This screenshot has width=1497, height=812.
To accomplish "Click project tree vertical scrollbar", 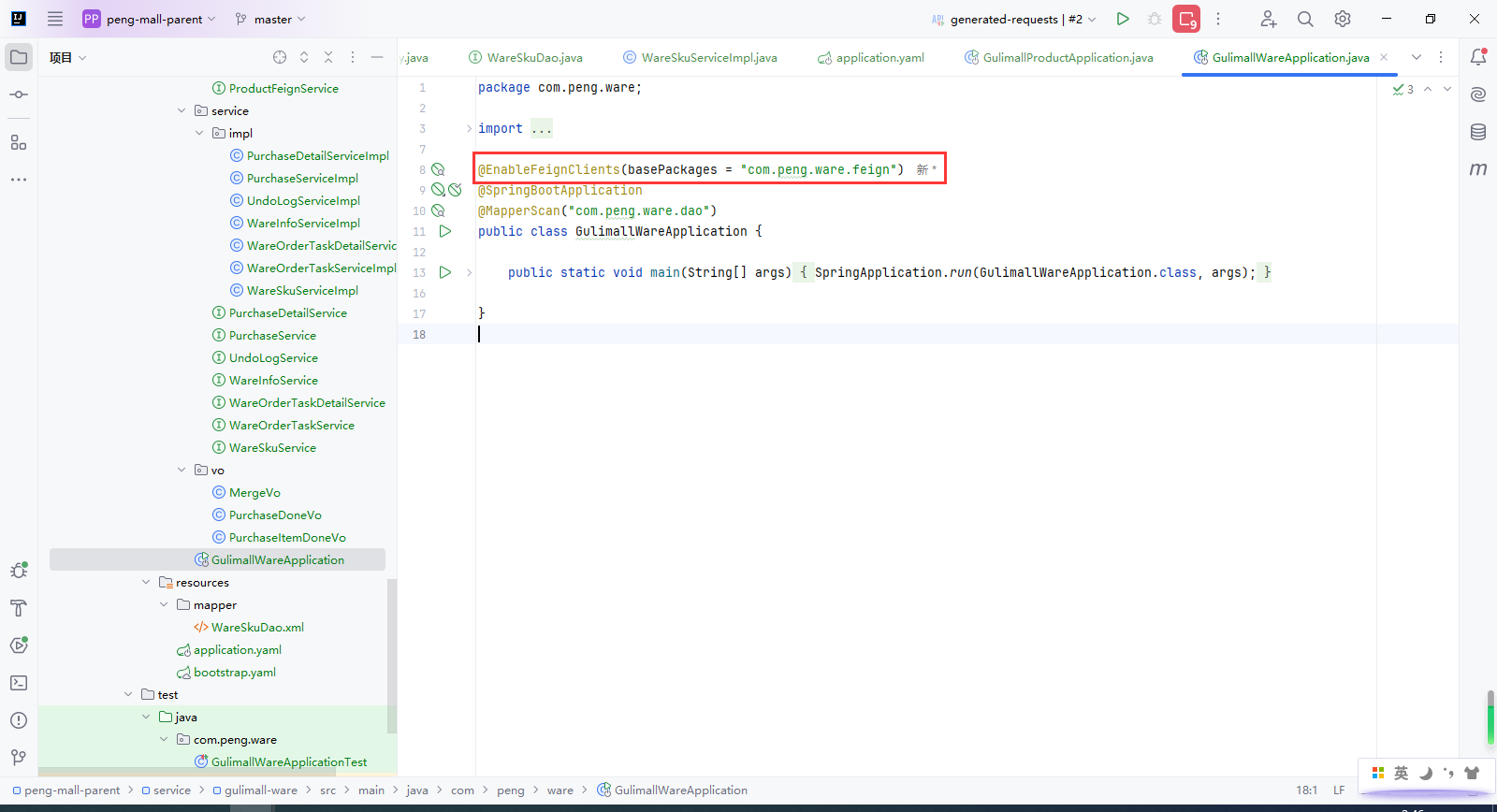I will coord(392,655).
